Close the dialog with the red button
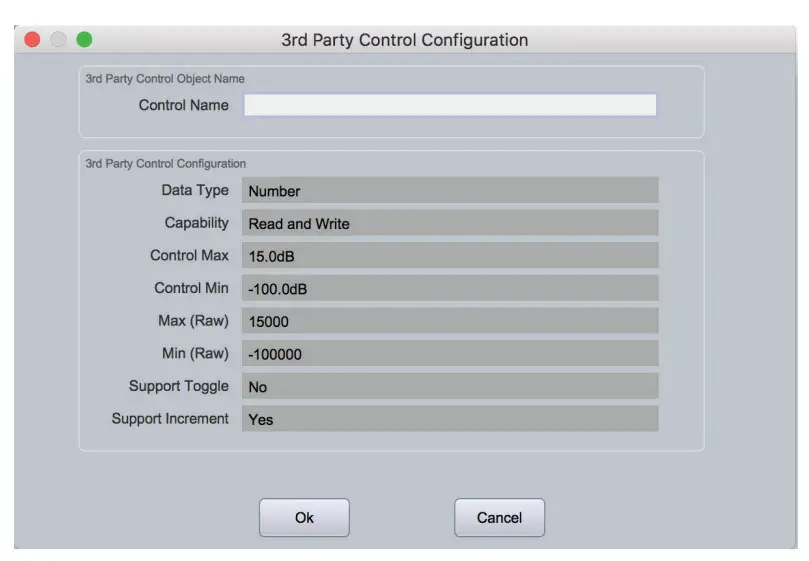The image size is (809, 561). coord(32,40)
